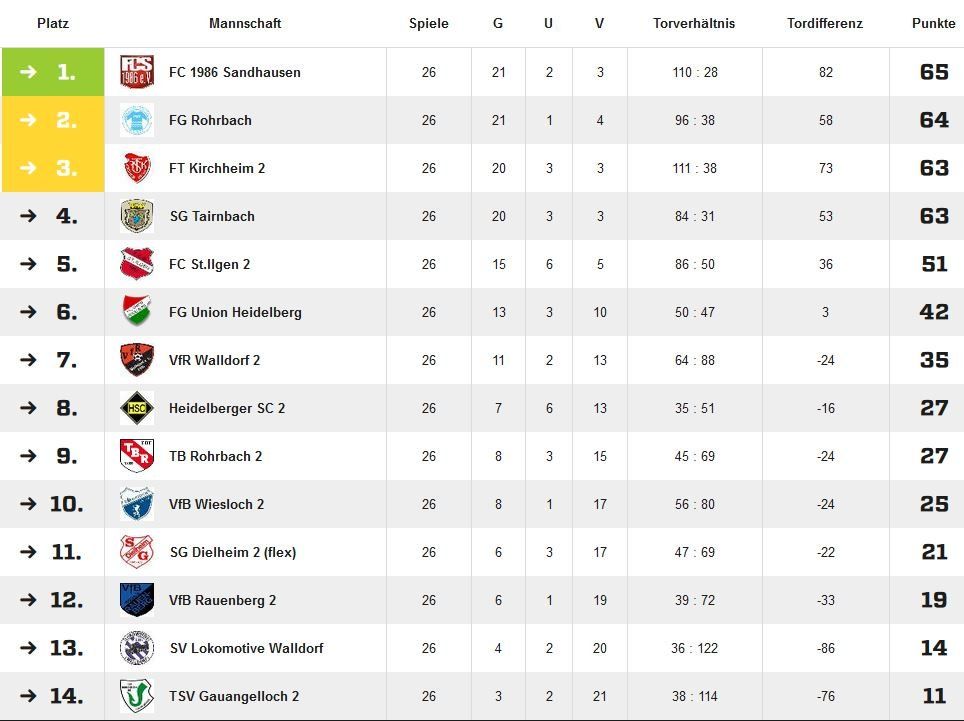
Task: Click the FC 1986 Sandhausen club logo
Action: pos(136,72)
